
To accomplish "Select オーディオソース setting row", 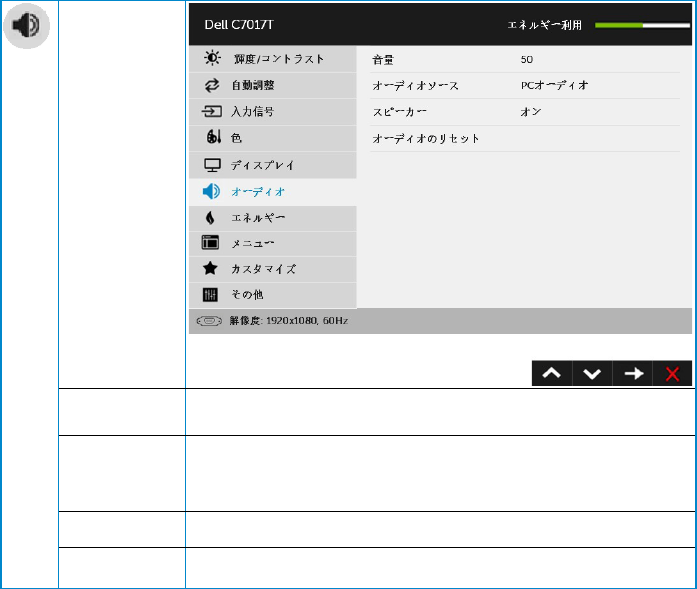I will tap(525, 85).
